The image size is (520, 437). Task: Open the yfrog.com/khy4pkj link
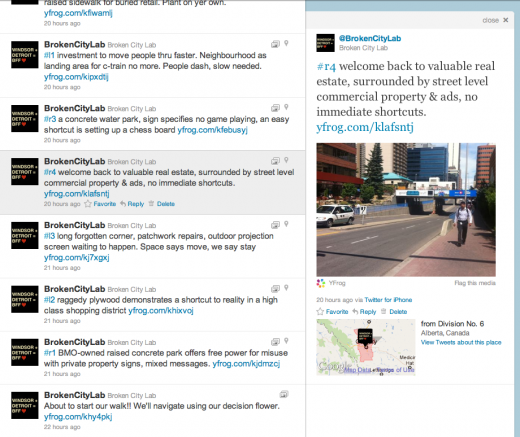click(78, 417)
